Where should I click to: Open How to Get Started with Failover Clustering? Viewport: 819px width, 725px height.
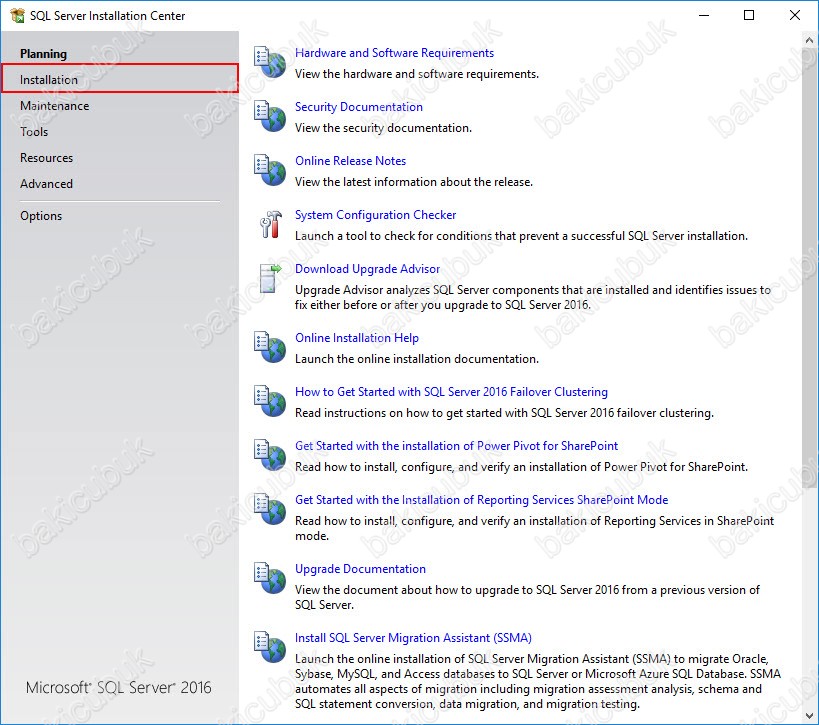pyautogui.click(x=451, y=392)
